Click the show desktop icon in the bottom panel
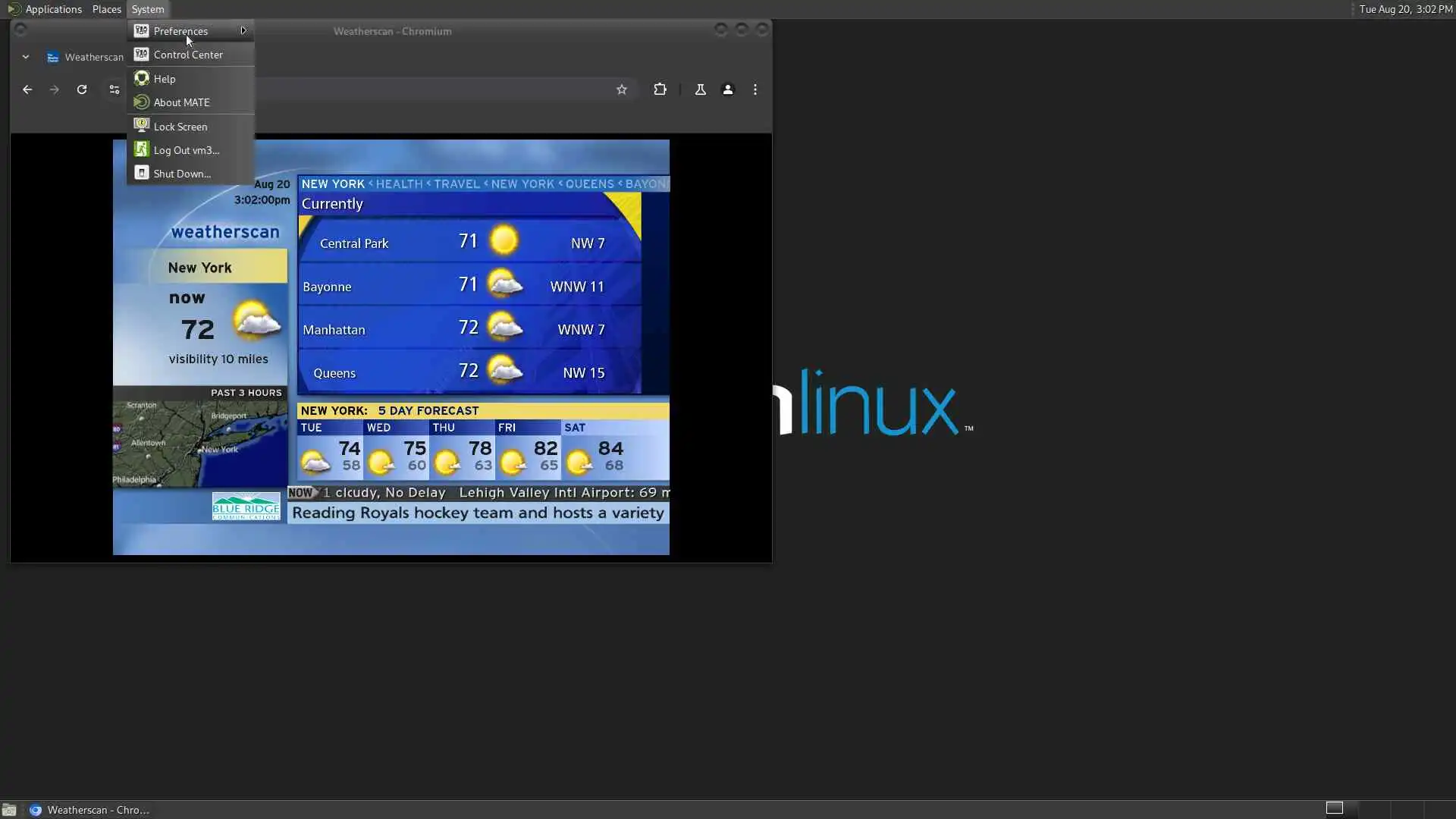This screenshot has width=1456, height=819. point(9,810)
